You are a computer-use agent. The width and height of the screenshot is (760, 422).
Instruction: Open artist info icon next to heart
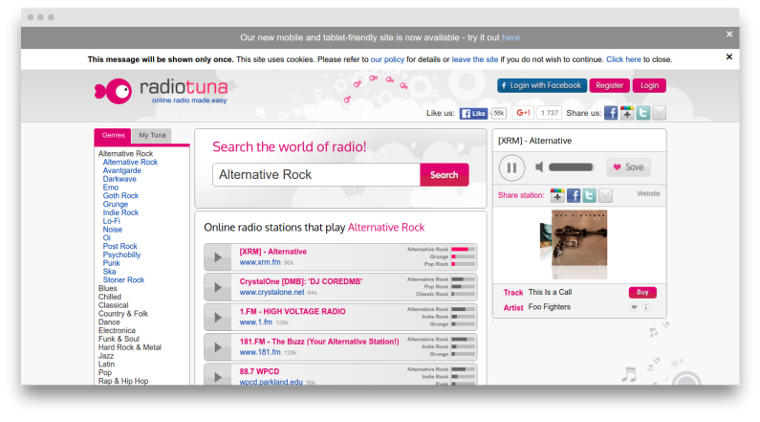646,307
